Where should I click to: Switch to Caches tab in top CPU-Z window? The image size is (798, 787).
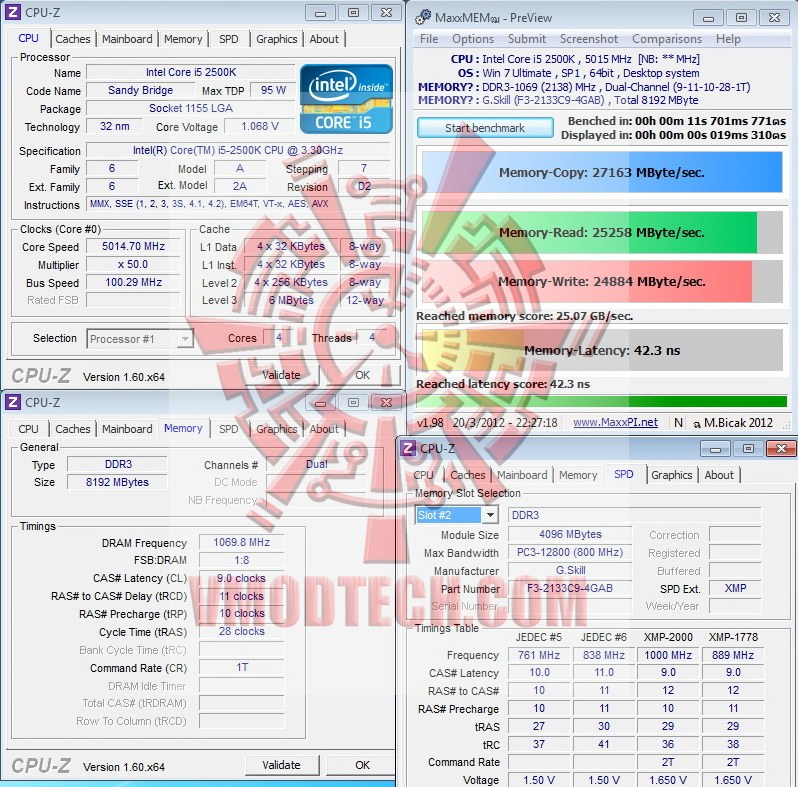coord(72,39)
